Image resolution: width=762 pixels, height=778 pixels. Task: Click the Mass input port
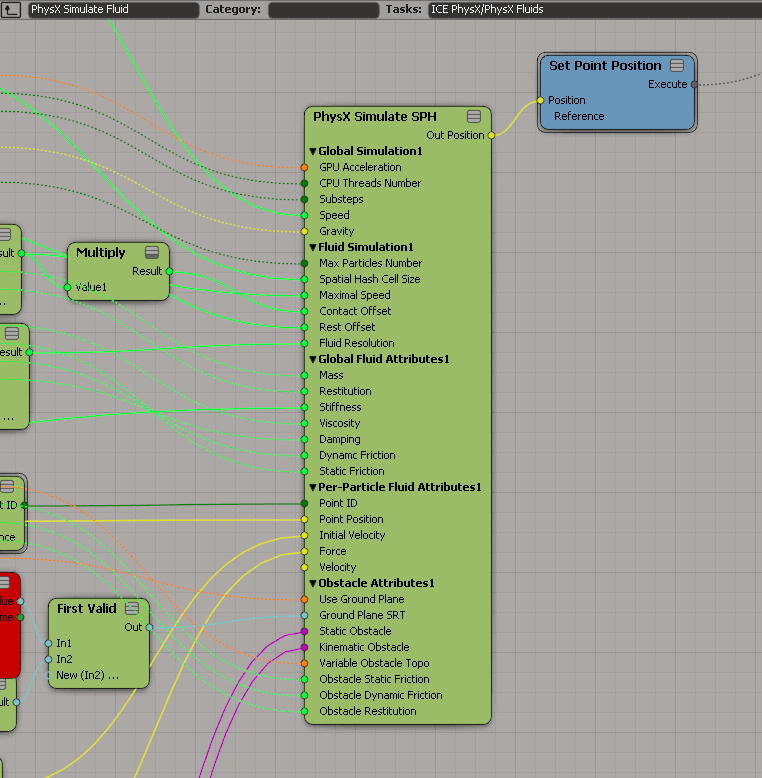pos(305,376)
